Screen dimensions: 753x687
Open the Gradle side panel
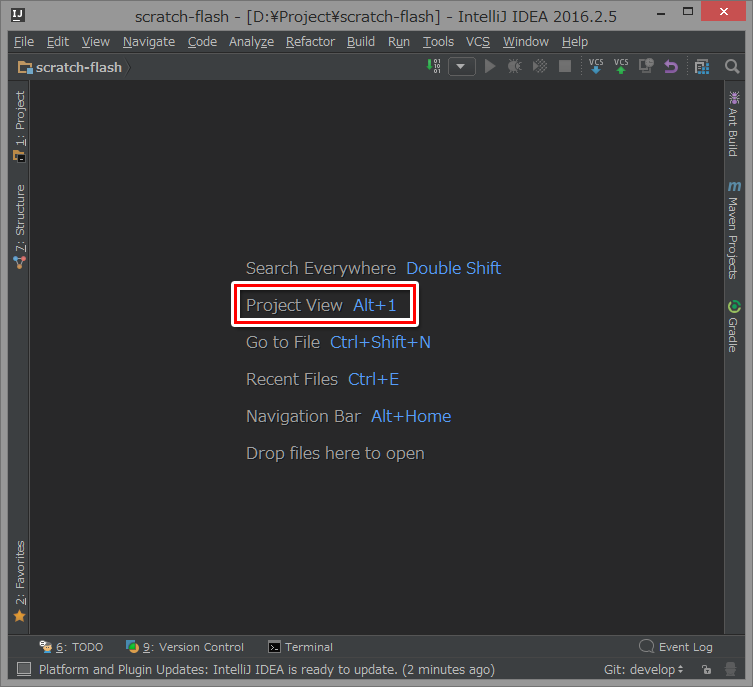[733, 326]
